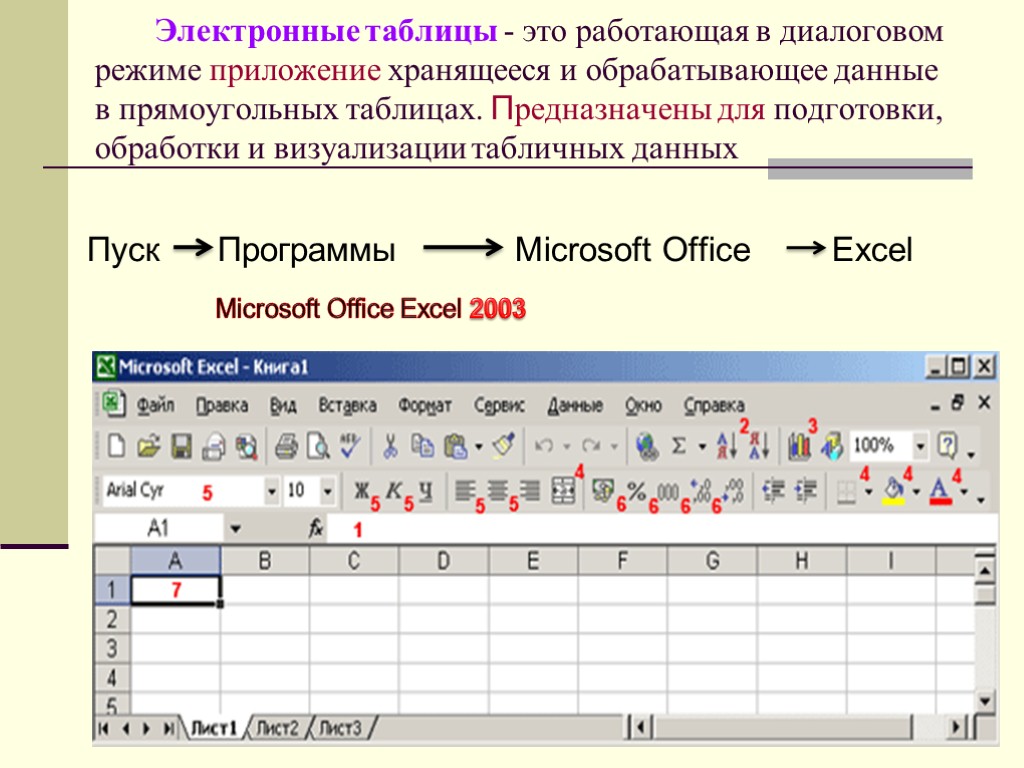This screenshot has height=768, width=1024.
Task: Open Print Preview magnifier page icon
Action: coord(319,447)
